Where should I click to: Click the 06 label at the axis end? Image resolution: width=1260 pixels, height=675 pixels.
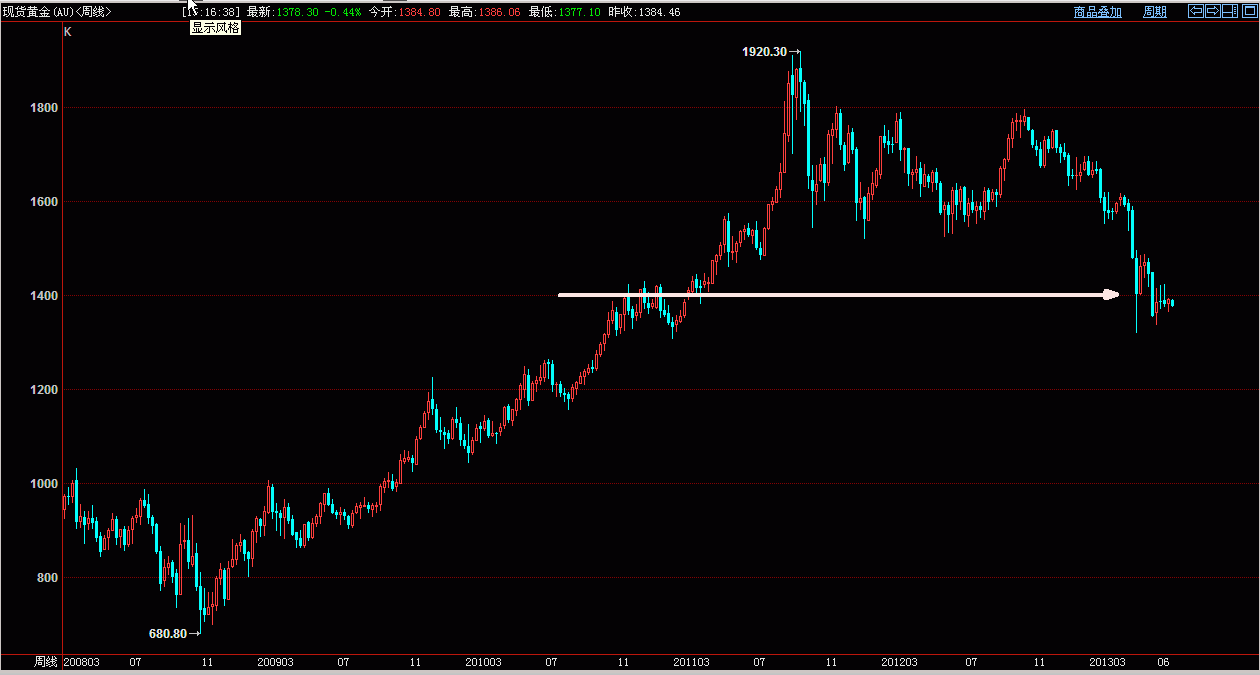(x=1164, y=662)
